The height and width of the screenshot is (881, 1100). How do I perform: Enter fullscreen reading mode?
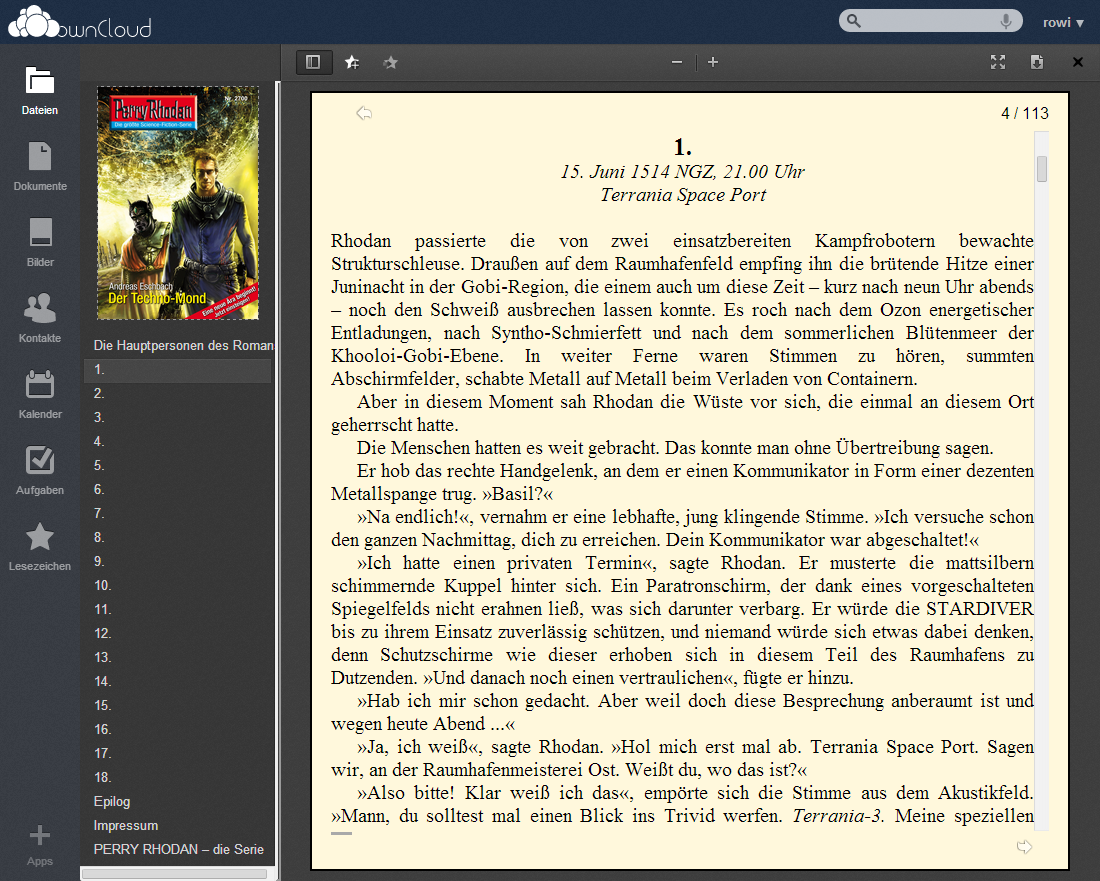click(997, 62)
